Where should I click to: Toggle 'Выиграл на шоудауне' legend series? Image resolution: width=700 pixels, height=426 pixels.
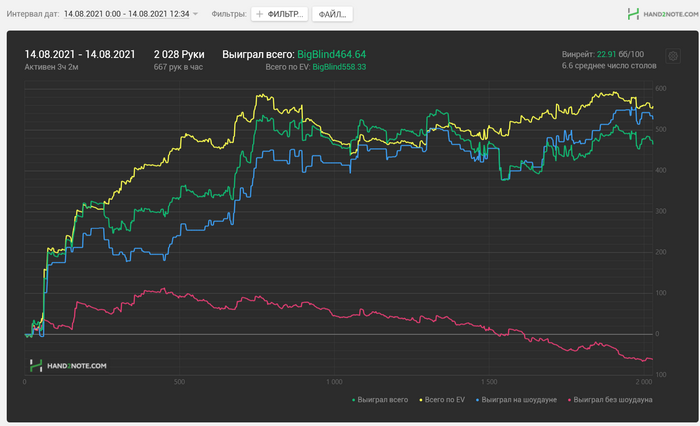click(517, 400)
